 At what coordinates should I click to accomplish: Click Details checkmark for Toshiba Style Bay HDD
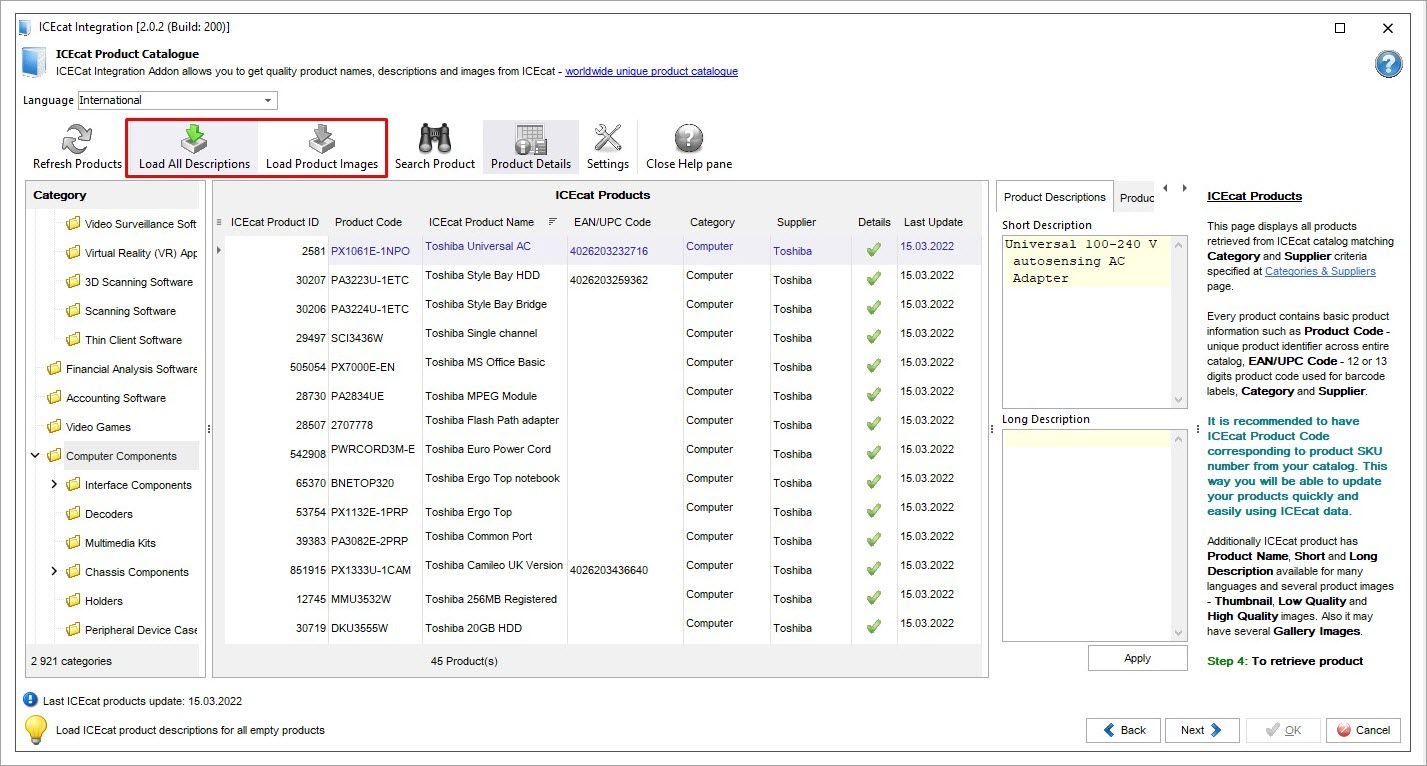point(873,280)
